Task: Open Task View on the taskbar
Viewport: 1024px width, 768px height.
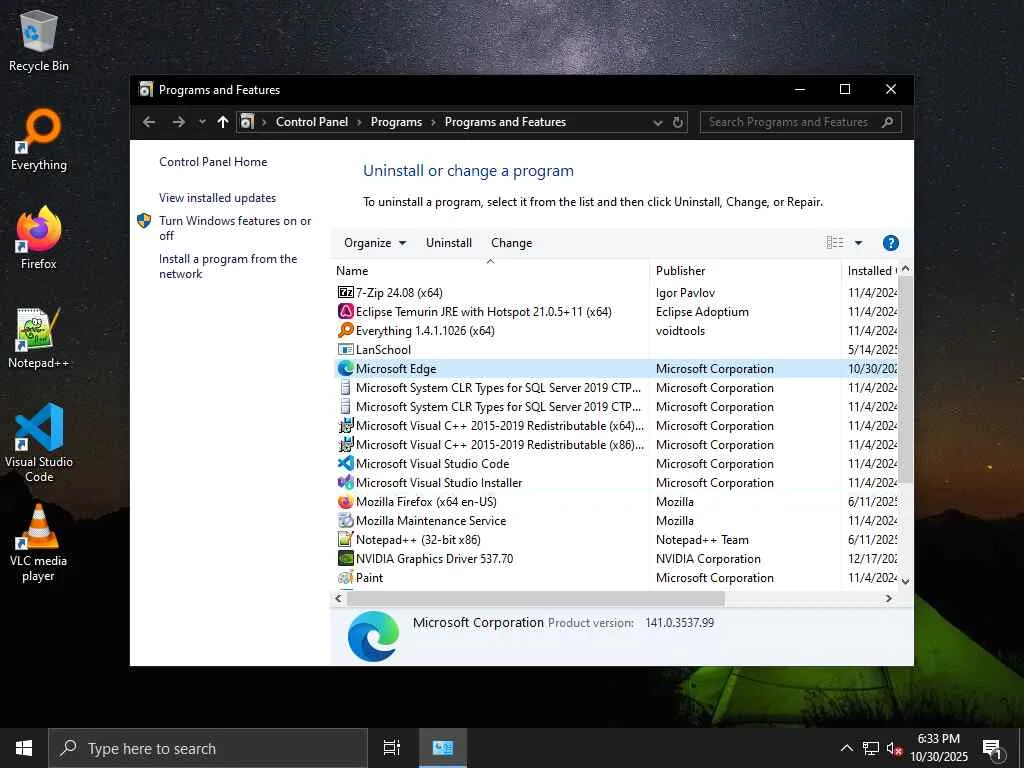Action: (x=392, y=748)
